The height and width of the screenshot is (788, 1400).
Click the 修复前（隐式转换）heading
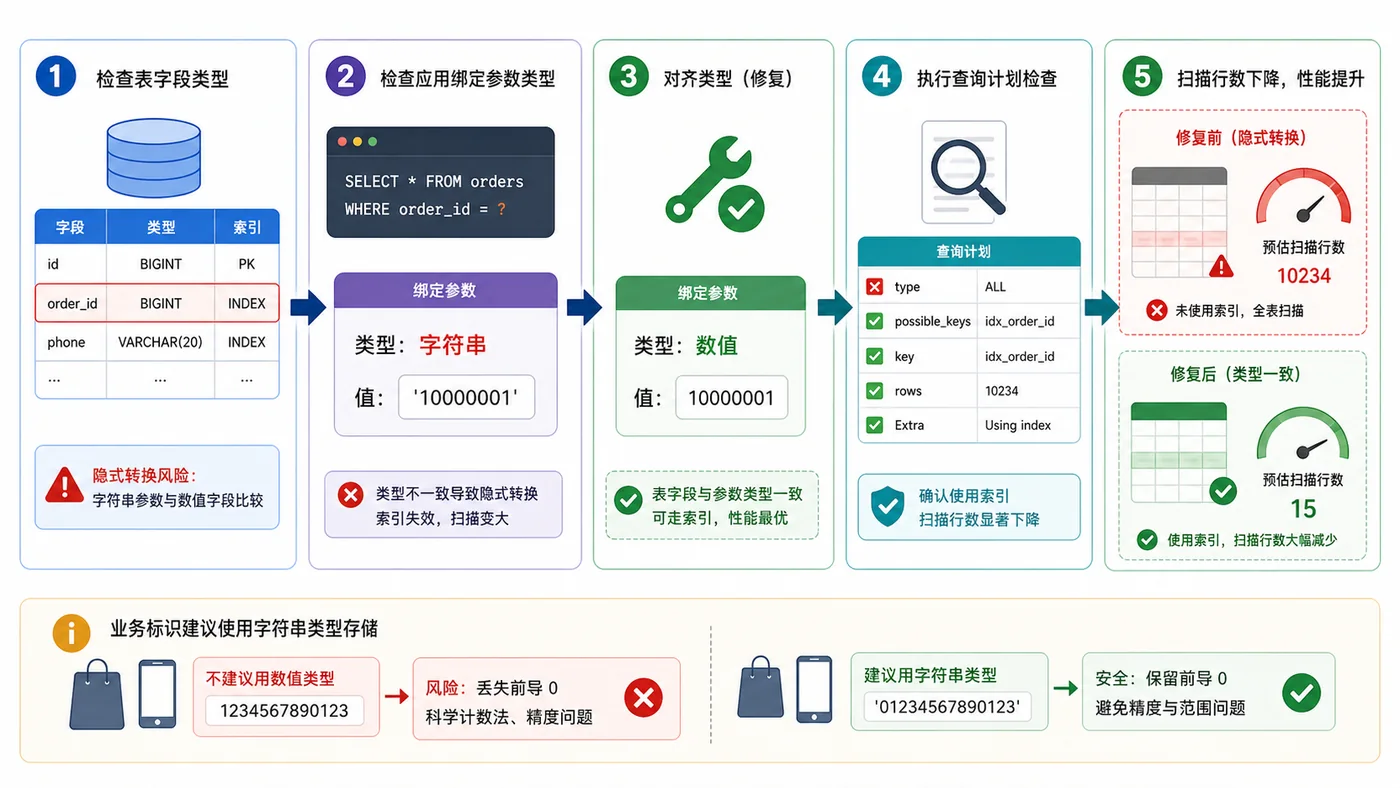coord(1241,138)
